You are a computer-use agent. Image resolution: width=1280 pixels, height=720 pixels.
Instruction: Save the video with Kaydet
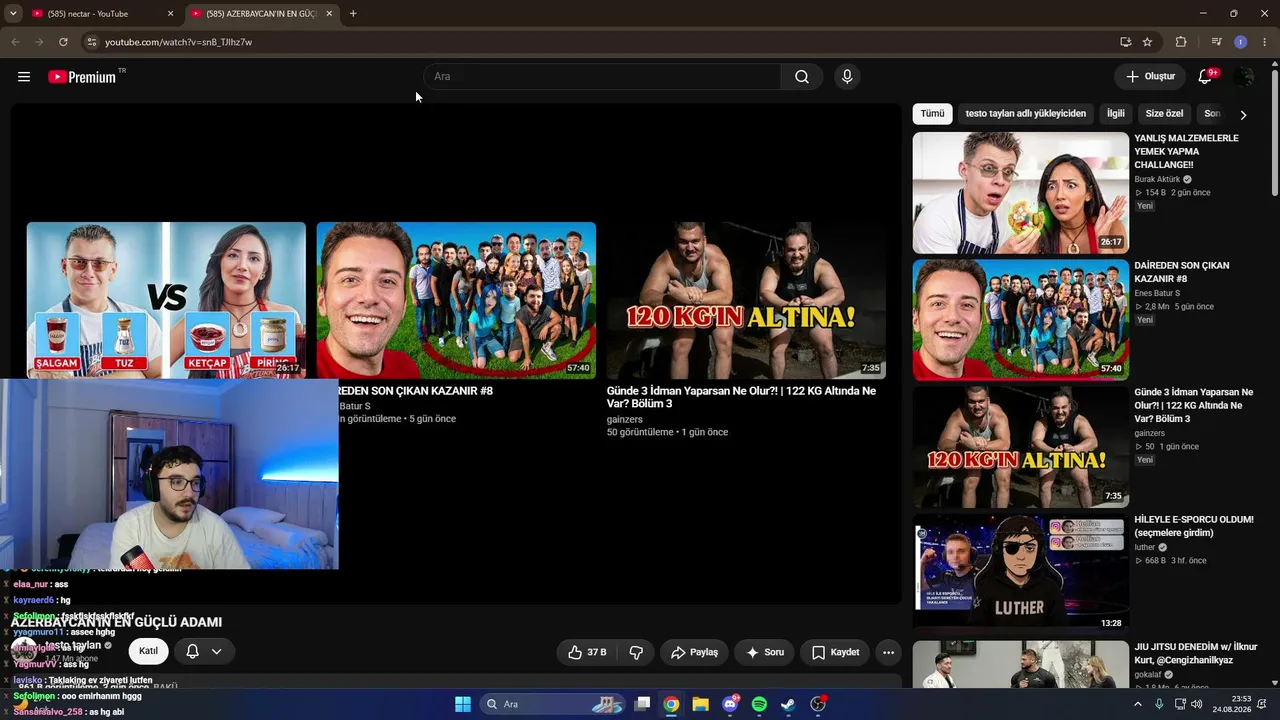click(835, 652)
